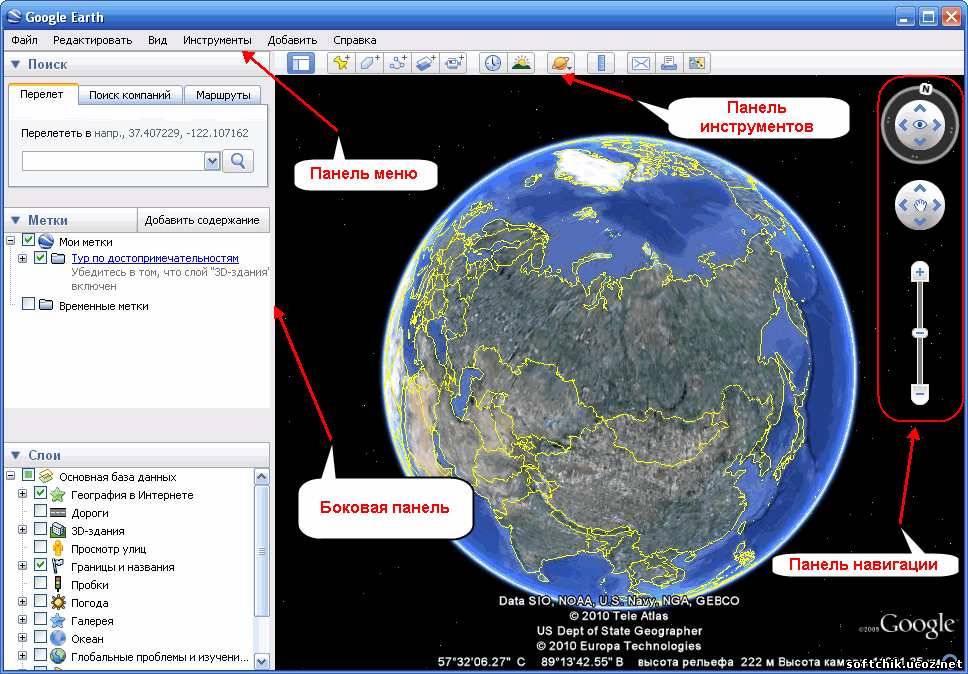Disable the Границы и названия checkbox

[x=40, y=565]
